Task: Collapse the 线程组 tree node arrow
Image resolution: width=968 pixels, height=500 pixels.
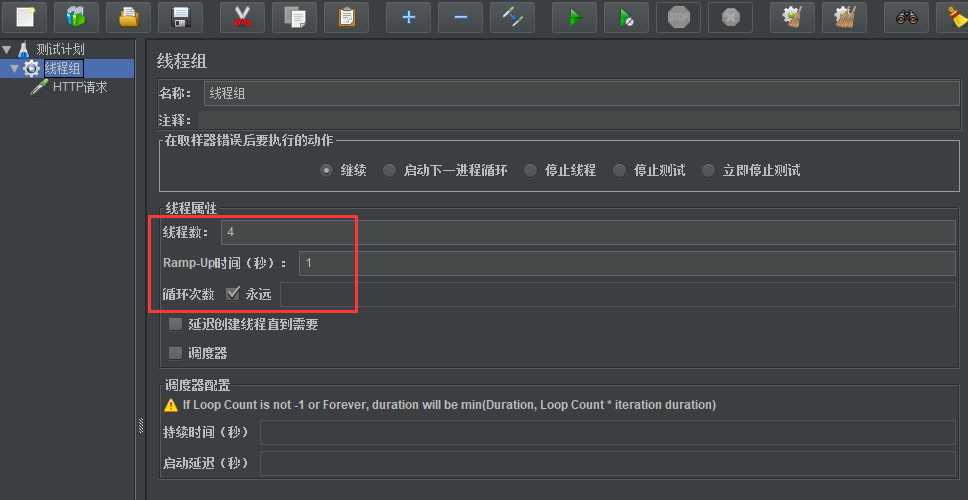Action: coord(14,68)
